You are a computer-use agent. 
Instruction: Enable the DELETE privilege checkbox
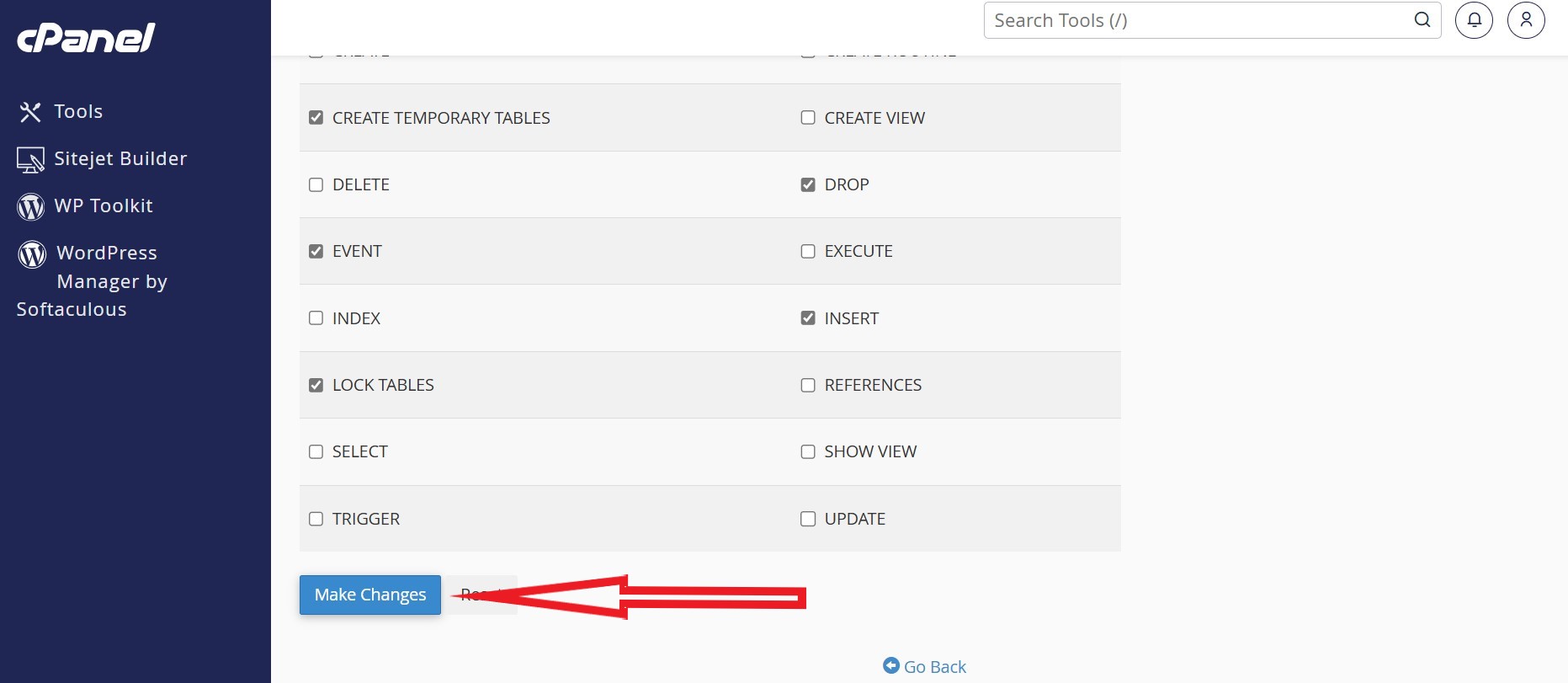tap(316, 184)
